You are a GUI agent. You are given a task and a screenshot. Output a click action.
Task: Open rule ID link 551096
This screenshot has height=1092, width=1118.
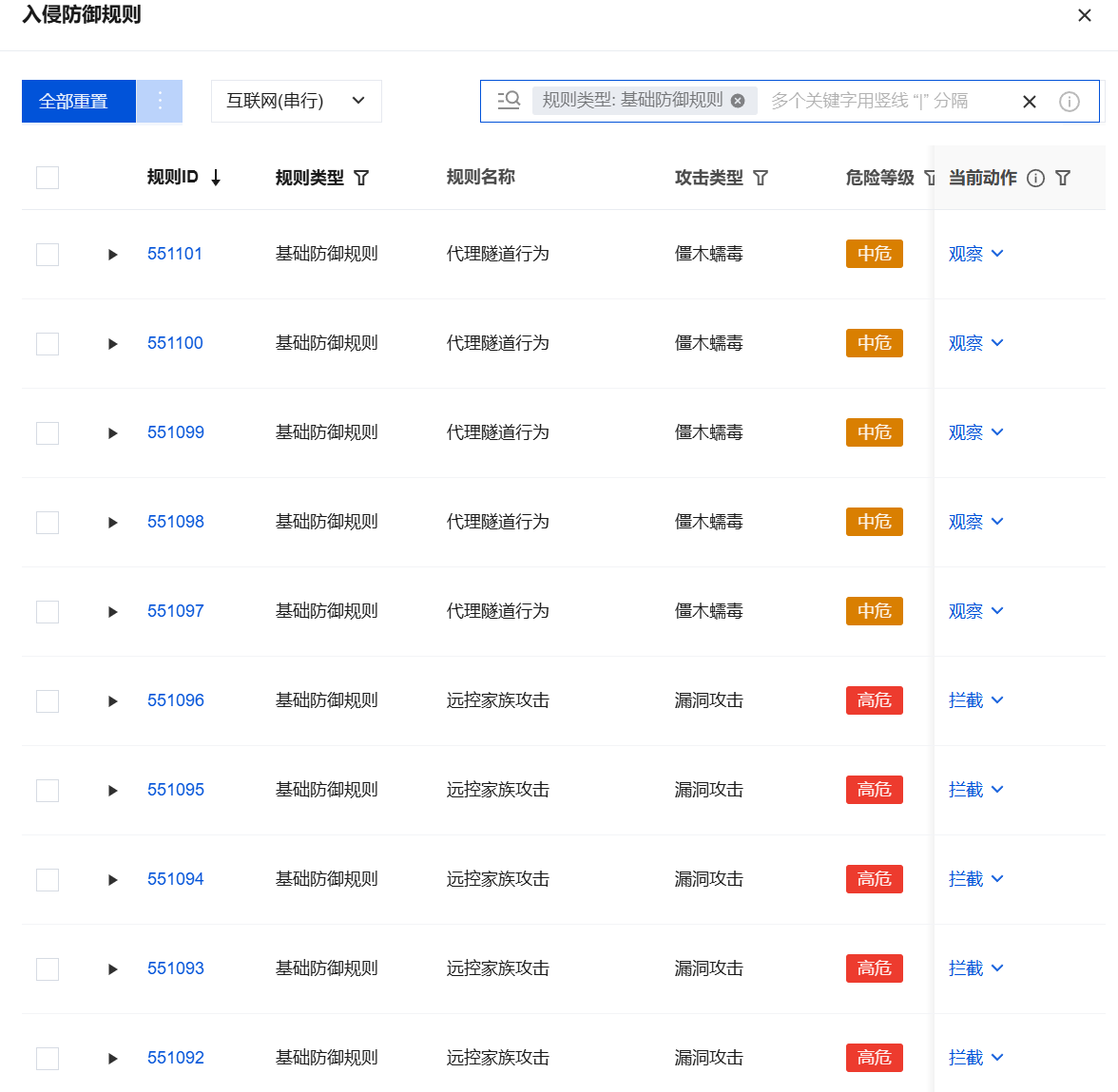(175, 700)
